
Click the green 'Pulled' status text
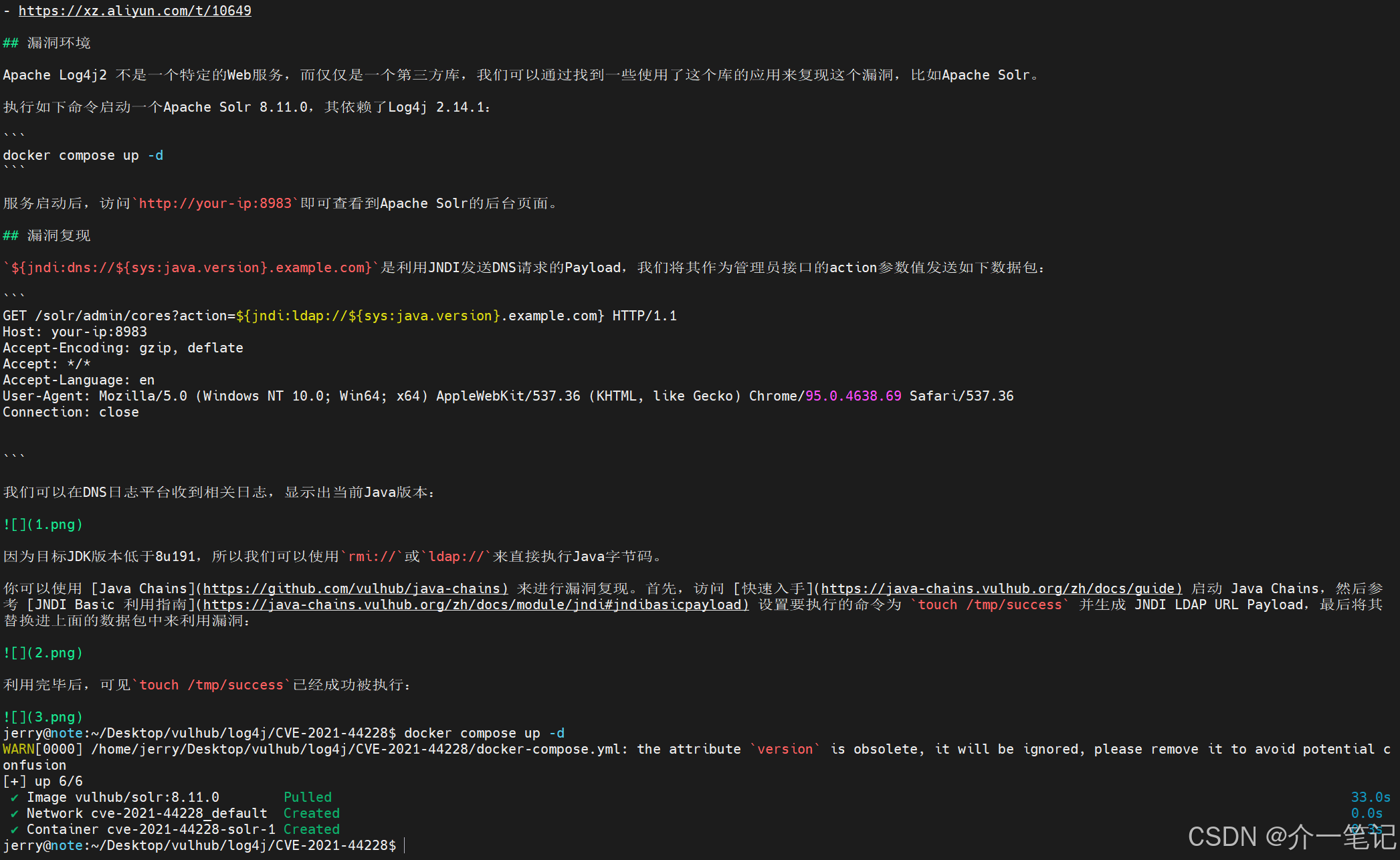pos(307,797)
